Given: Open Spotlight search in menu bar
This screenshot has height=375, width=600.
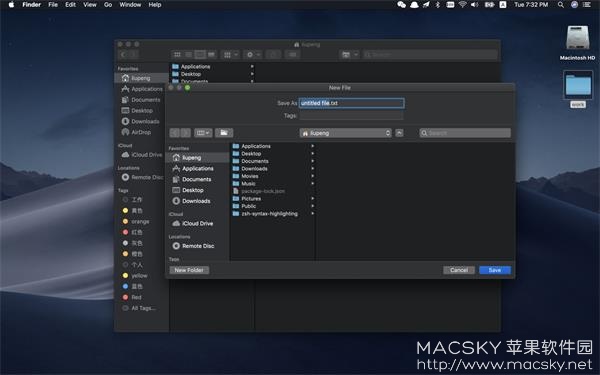Looking at the screenshot, I should tap(561, 5).
